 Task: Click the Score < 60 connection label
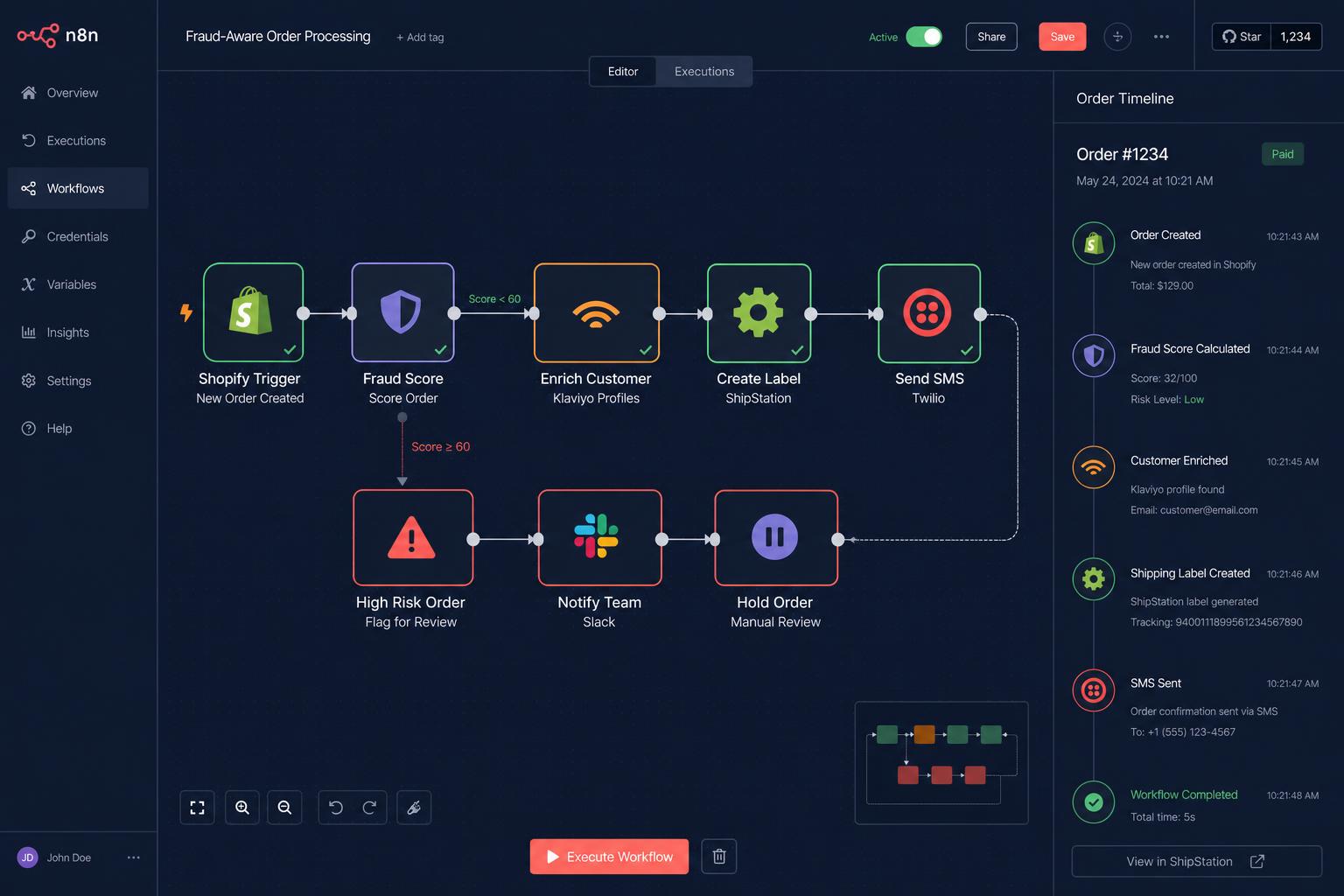click(x=494, y=299)
